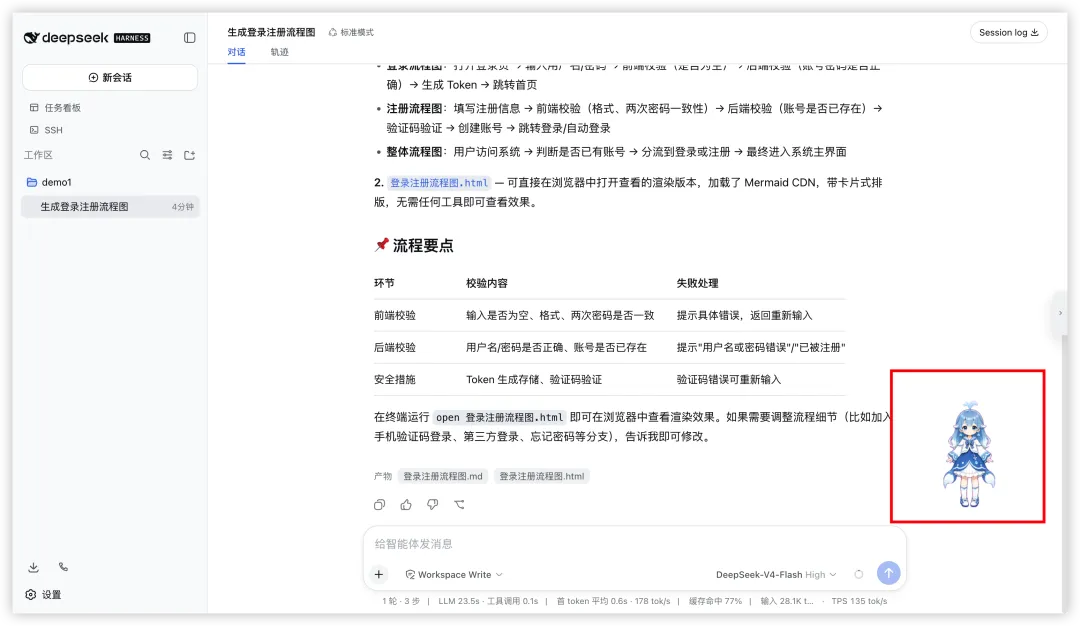Click the 校验内容 table header
1080x626 pixels.
tap(487, 284)
